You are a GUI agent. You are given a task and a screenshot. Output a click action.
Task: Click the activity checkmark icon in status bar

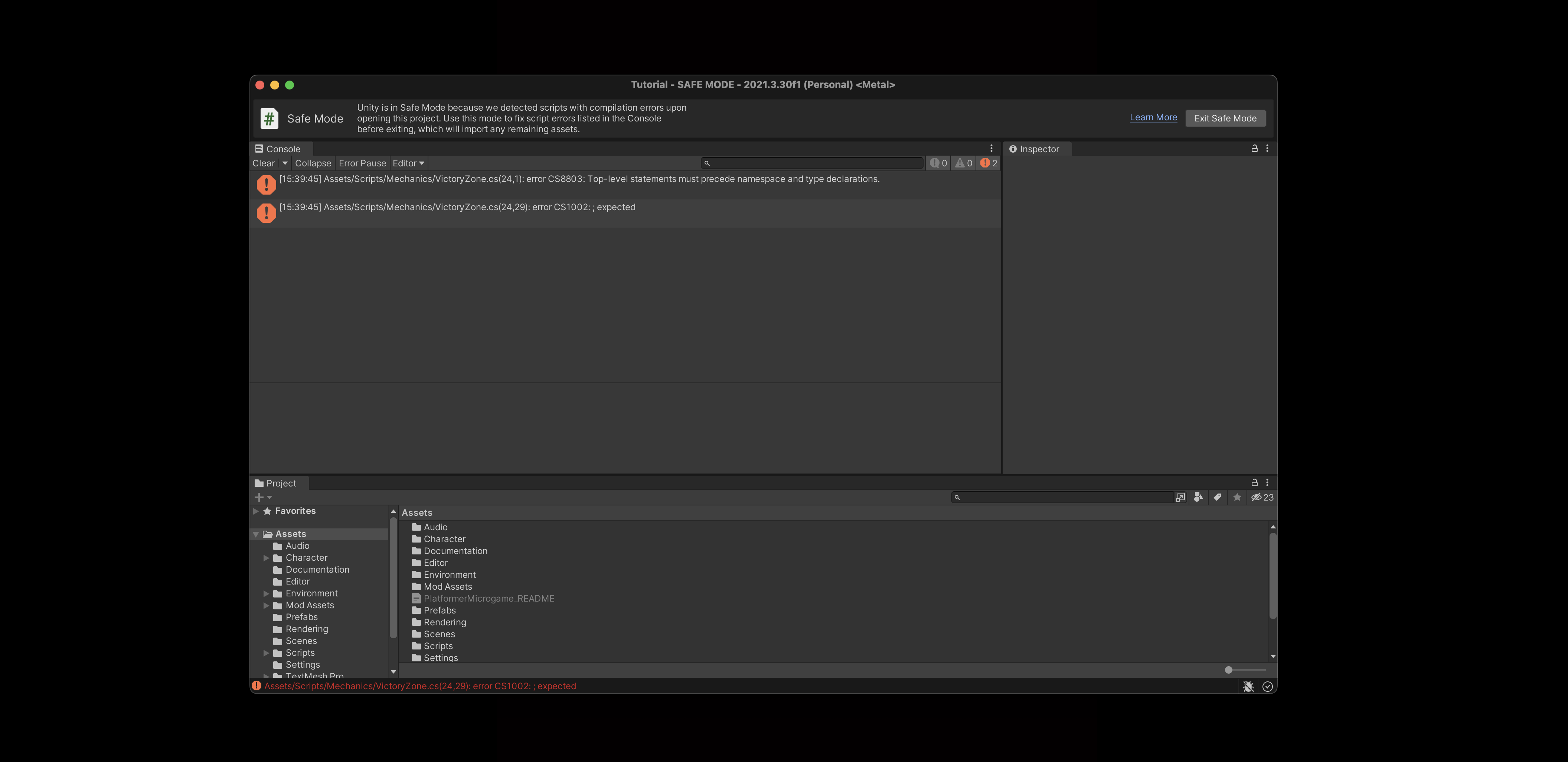click(1268, 687)
